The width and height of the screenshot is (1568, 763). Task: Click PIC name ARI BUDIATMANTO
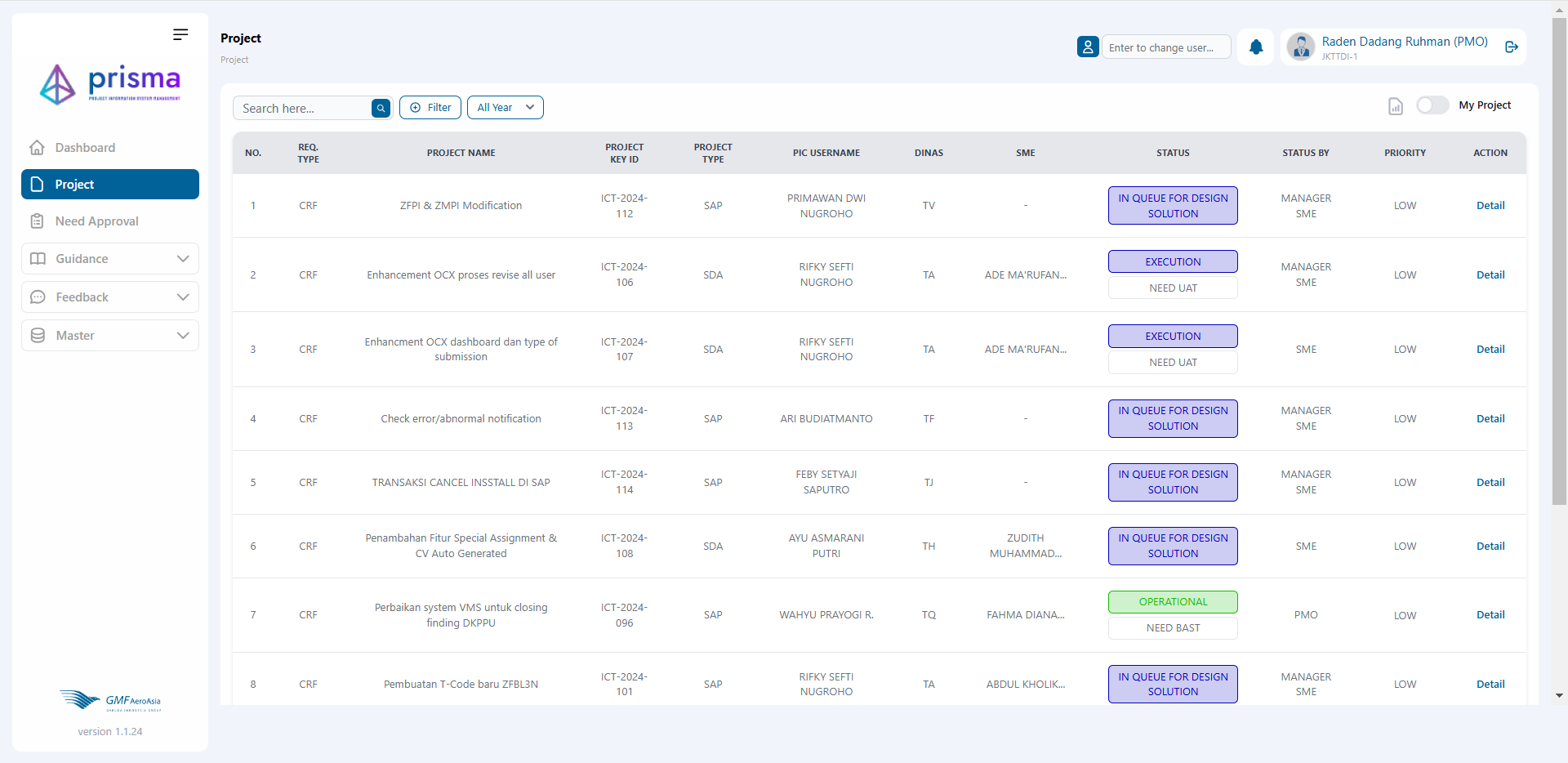pyautogui.click(x=826, y=419)
